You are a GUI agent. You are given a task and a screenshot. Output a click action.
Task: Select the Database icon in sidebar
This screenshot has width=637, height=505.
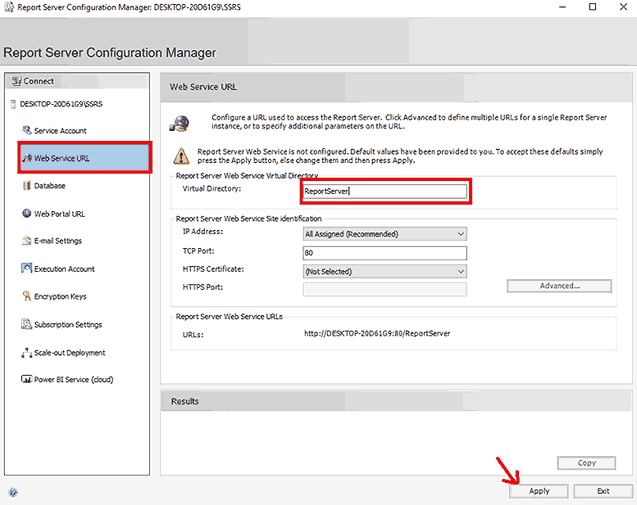click(26, 186)
